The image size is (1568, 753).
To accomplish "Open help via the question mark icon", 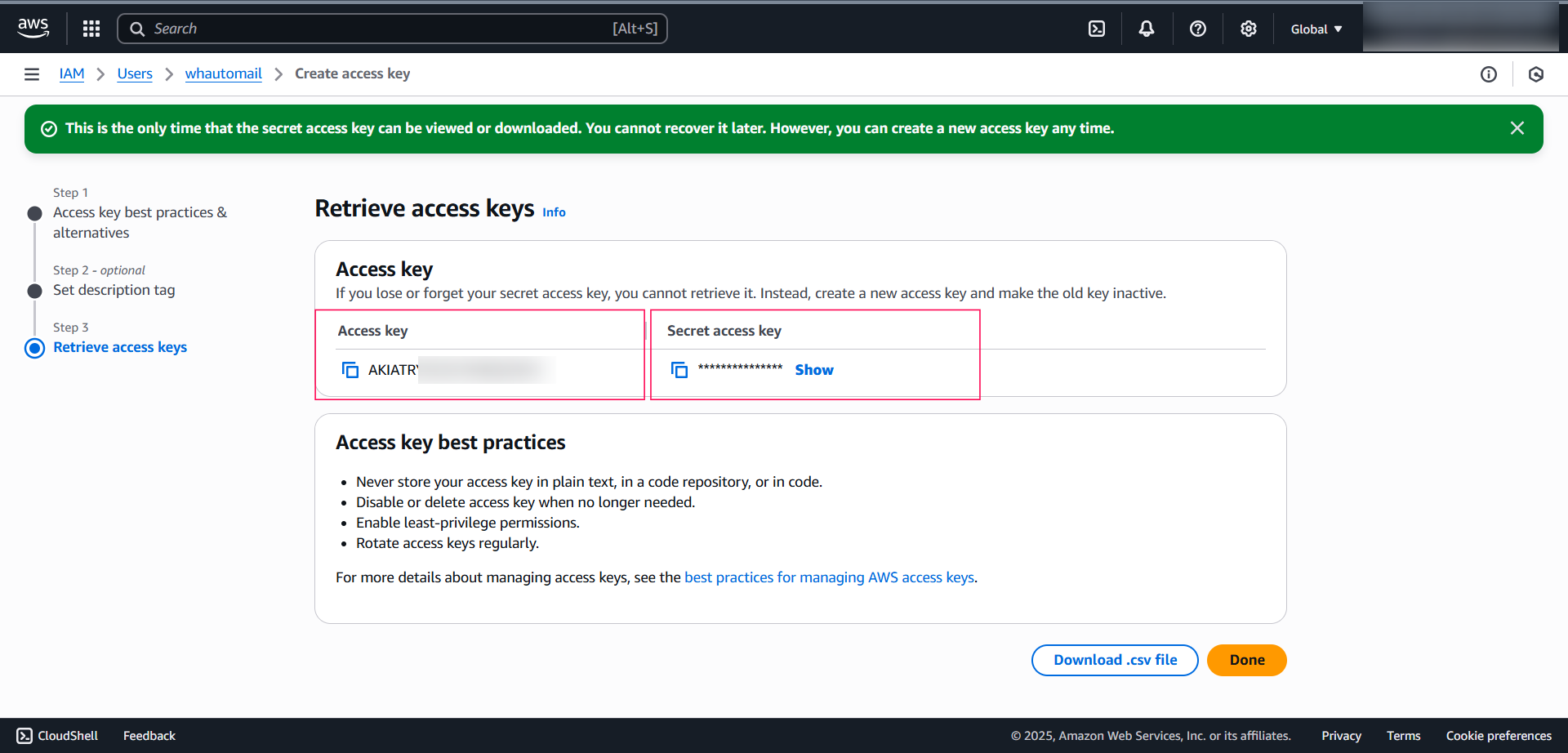I will click(1197, 28).
